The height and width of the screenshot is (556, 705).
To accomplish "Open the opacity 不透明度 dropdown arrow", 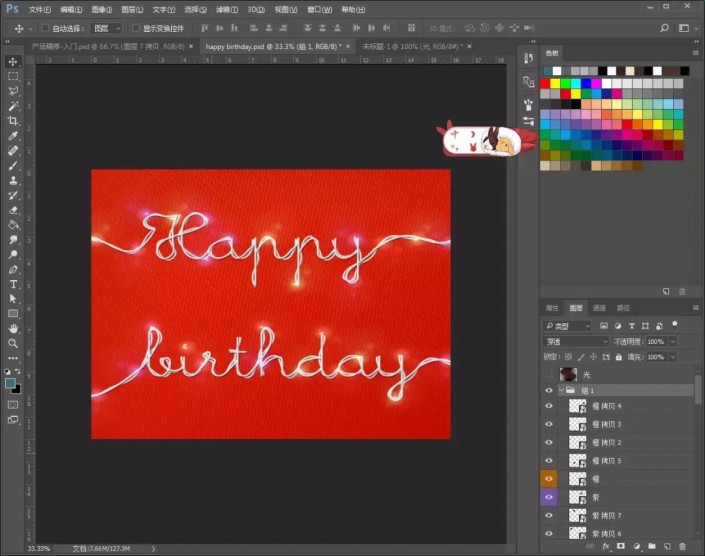I will pos(673,342).
